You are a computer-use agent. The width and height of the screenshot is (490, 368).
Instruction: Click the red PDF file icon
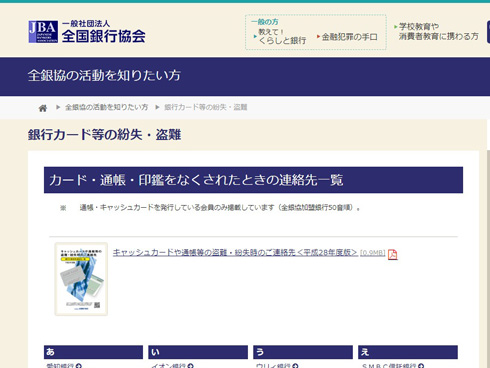[x=393, y=254]
